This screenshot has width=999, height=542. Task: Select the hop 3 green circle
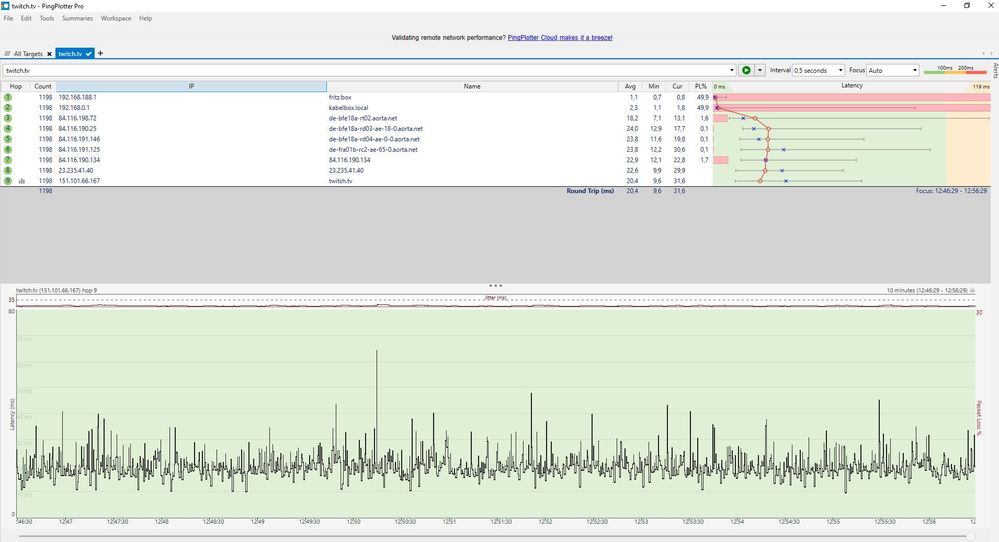[7, 118]
